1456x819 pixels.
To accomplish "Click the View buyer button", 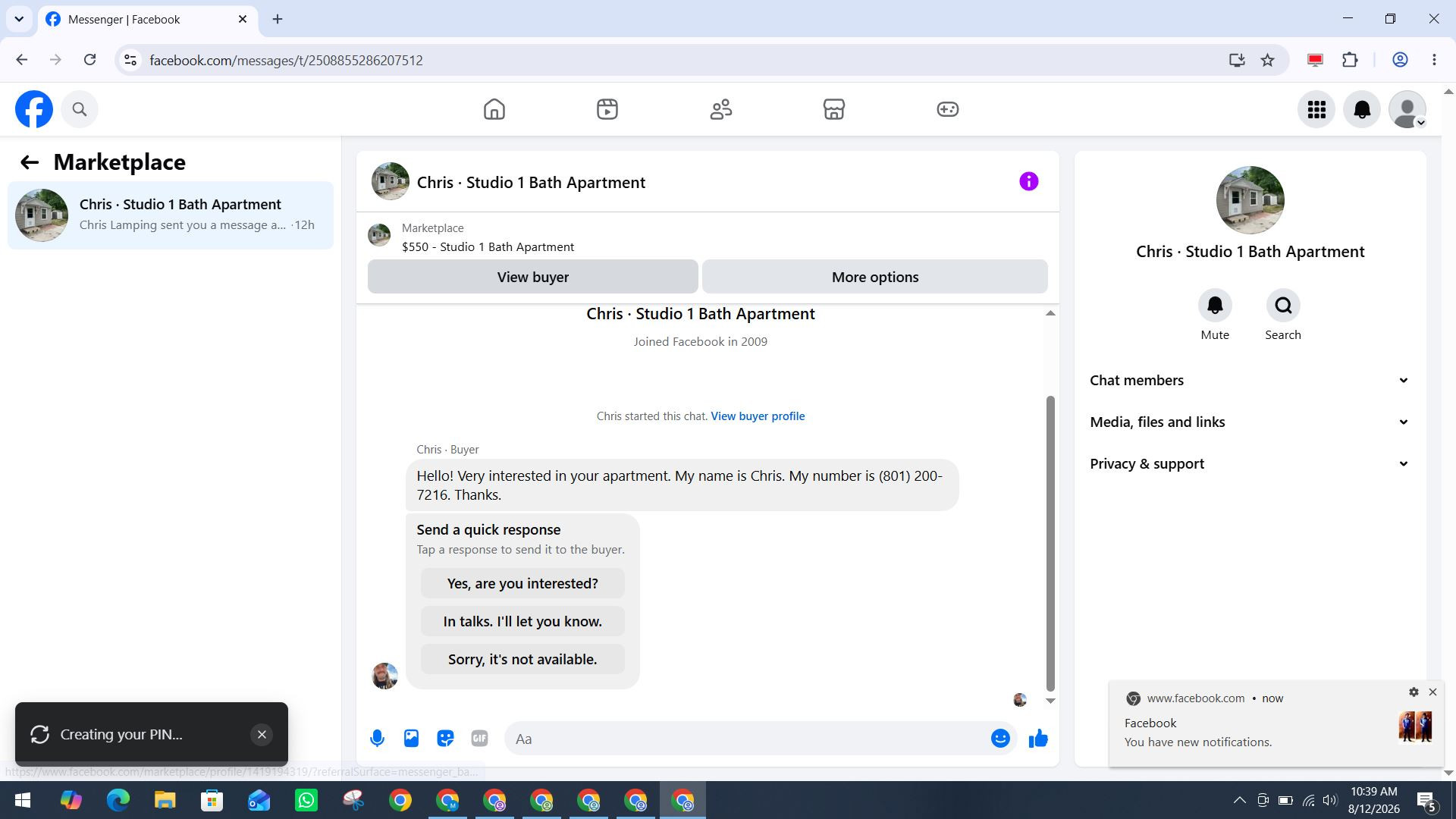I will 533,277.
